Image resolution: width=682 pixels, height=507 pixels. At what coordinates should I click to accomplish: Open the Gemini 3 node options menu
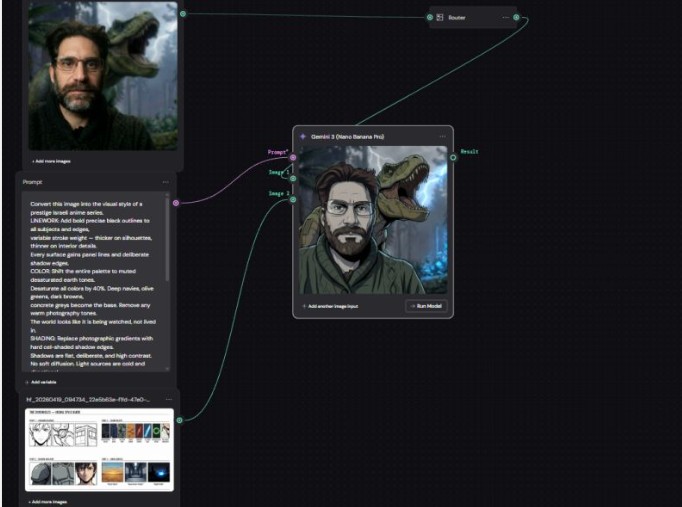pos(442,137)
